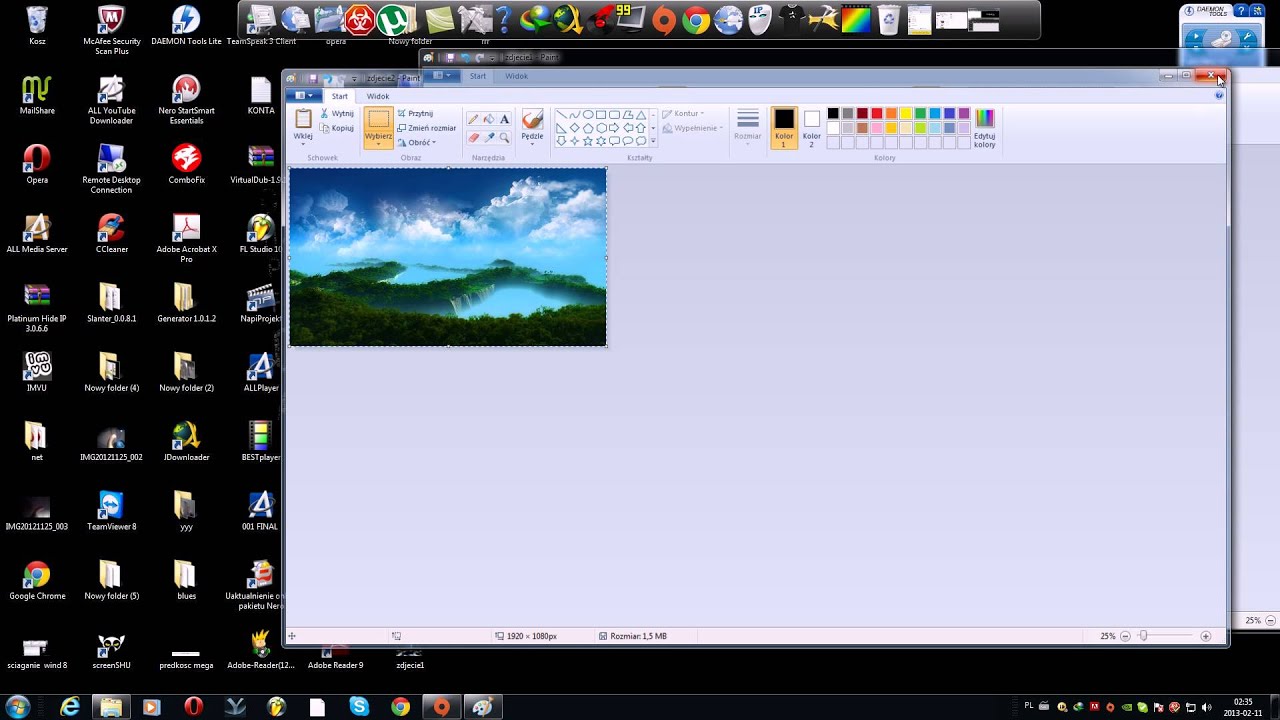Open Paint Help question mark icon
The height and width of the screenshot is (720, 1280).
click(x=1219, y=96)
